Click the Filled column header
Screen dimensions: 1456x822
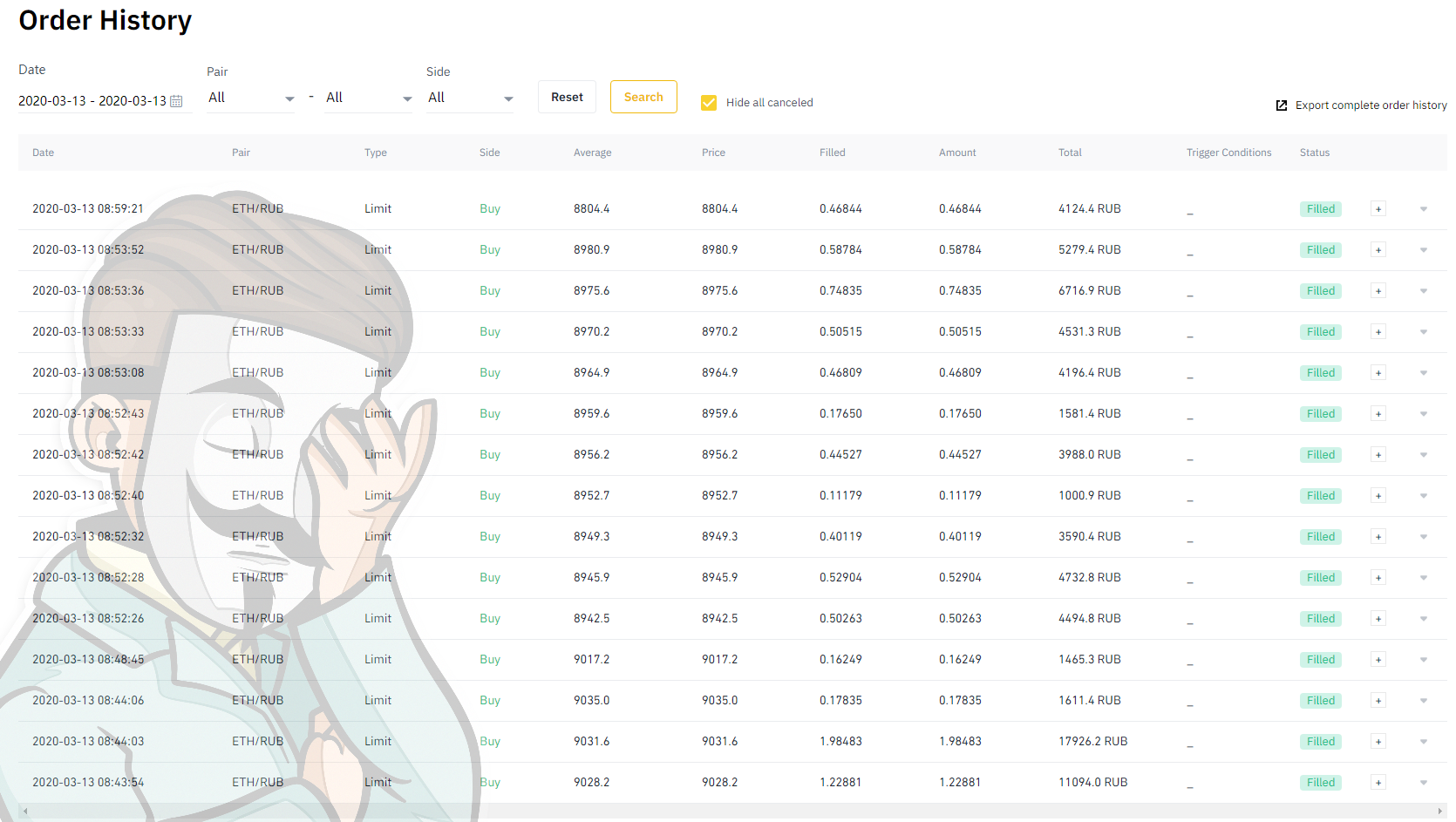pos(832,153)
